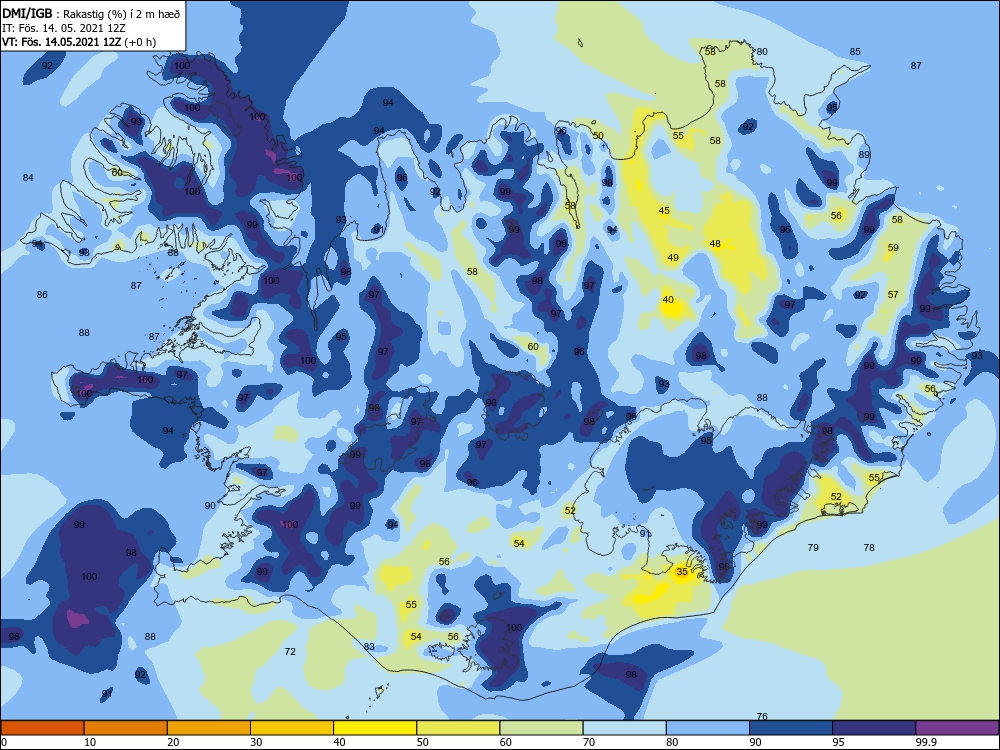Click the 95–99.9 indigo legend swatch
The image size is (1000, 750).
(x=874, y=728)
